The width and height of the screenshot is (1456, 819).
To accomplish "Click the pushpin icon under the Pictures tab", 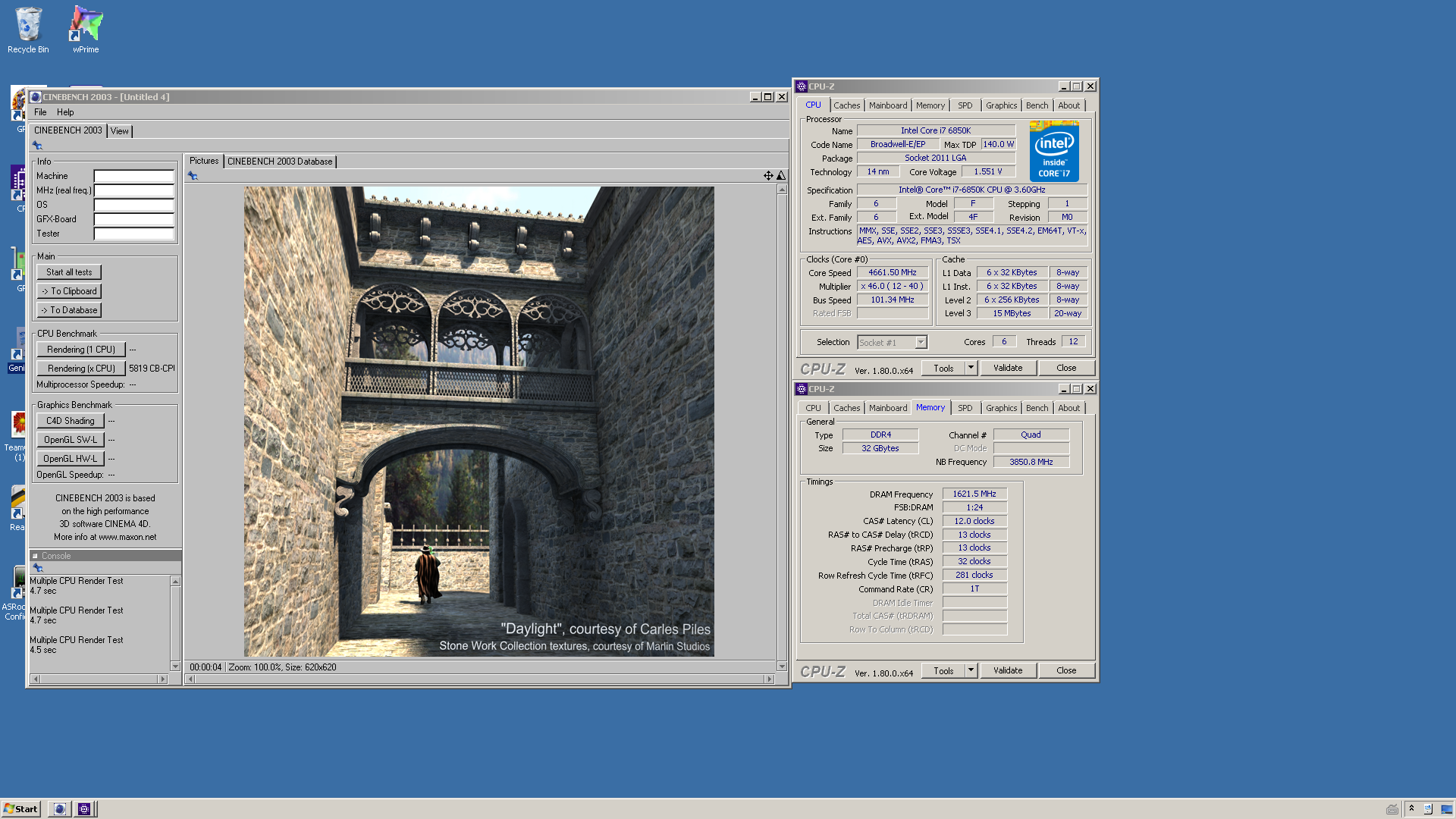I will tap(193, 176).
